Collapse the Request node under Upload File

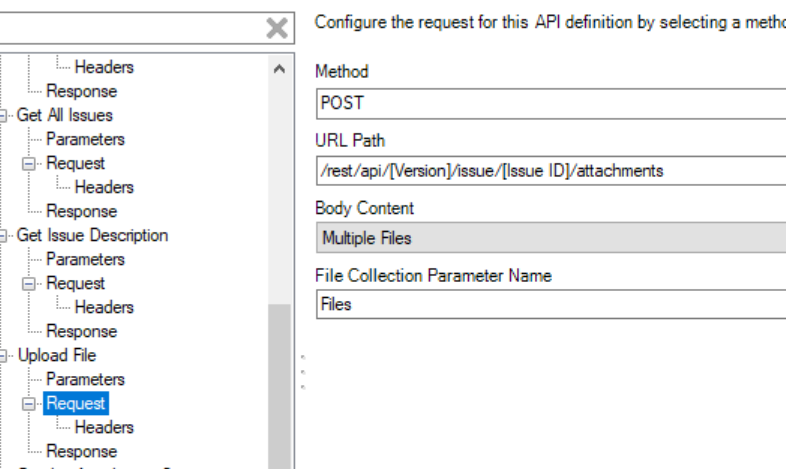tap(28, 403)
